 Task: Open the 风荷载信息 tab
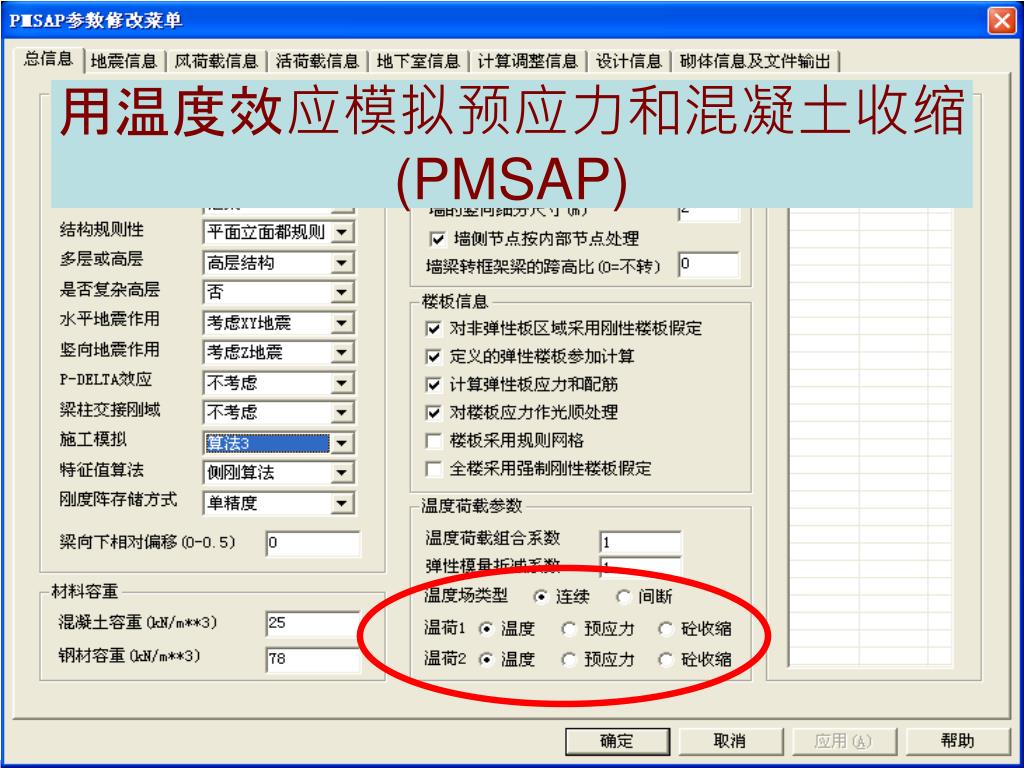tap(216, 61)
